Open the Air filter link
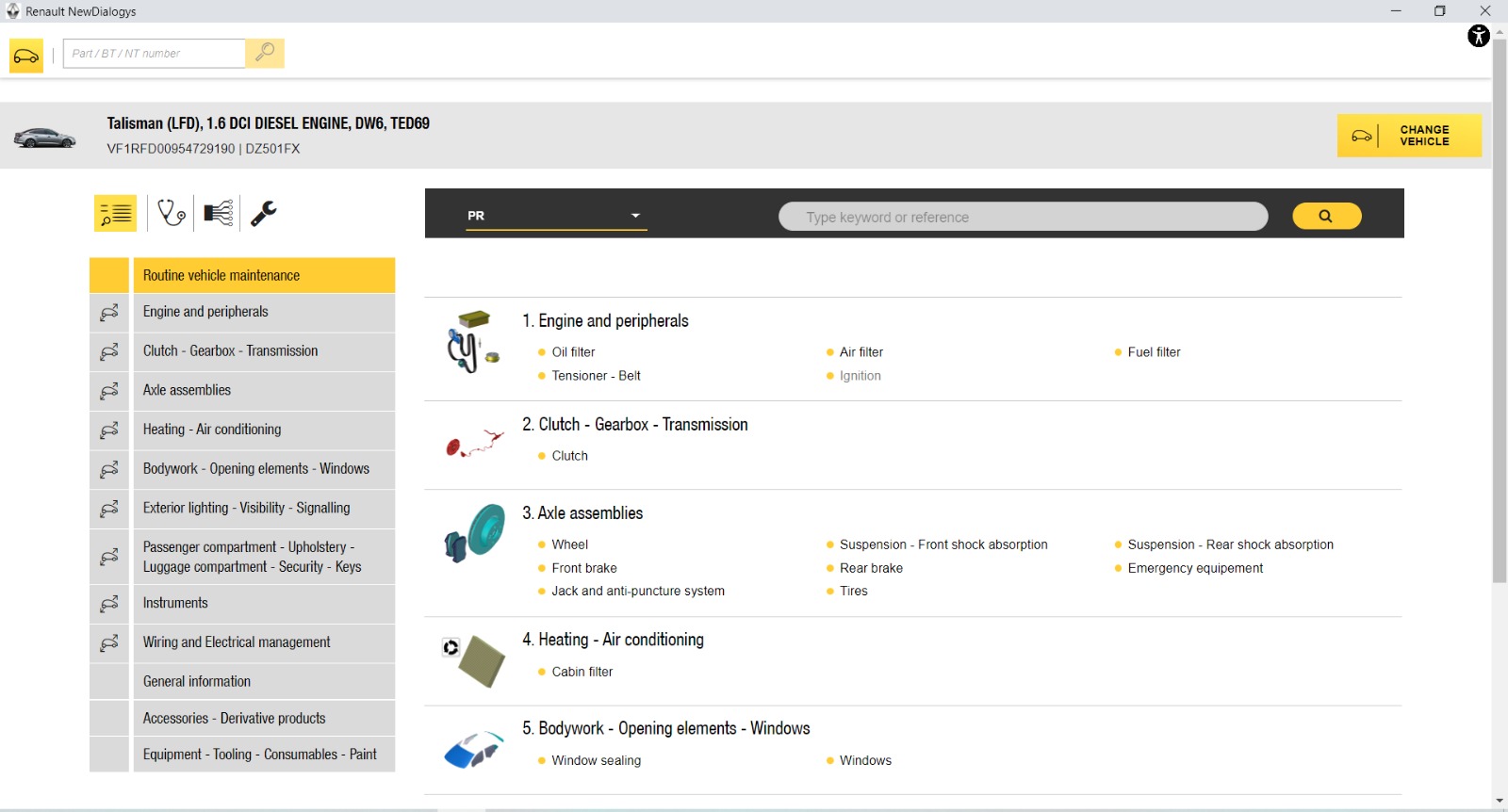 [861, 352]
